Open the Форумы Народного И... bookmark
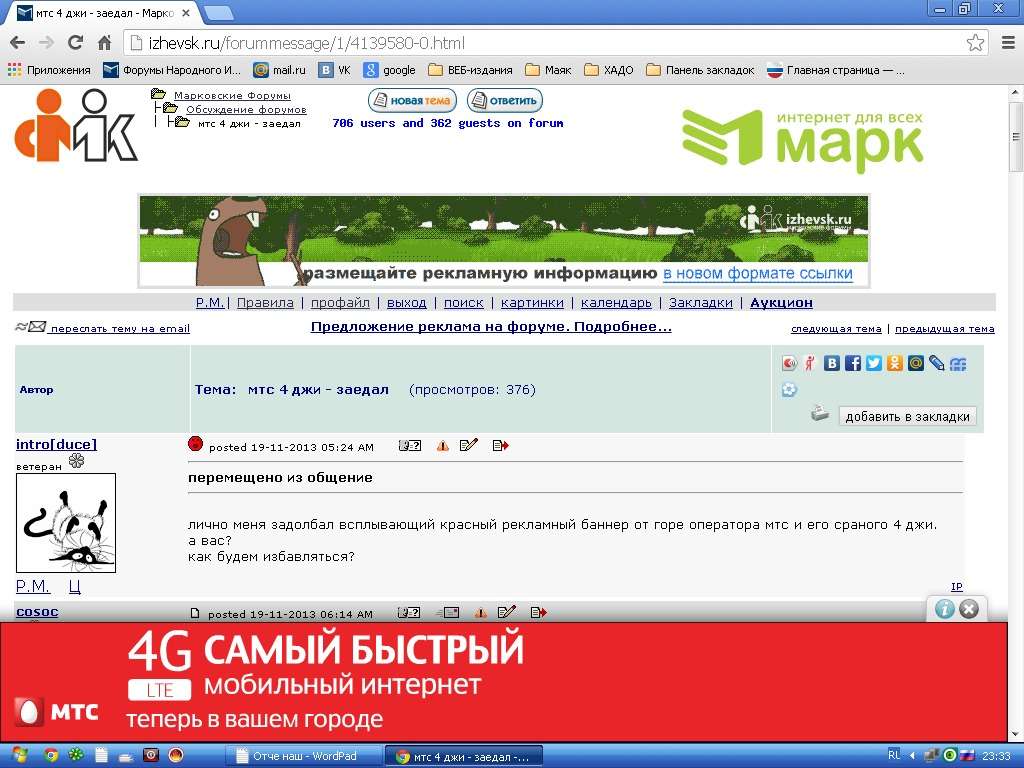This screenshot has width=1024, height=768. coord(172,70)
